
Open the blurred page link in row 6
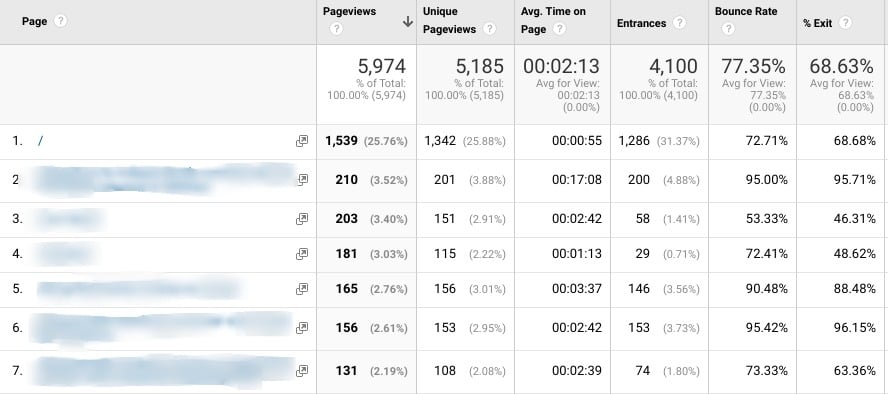pyautogui.click(x=161, y=328)
